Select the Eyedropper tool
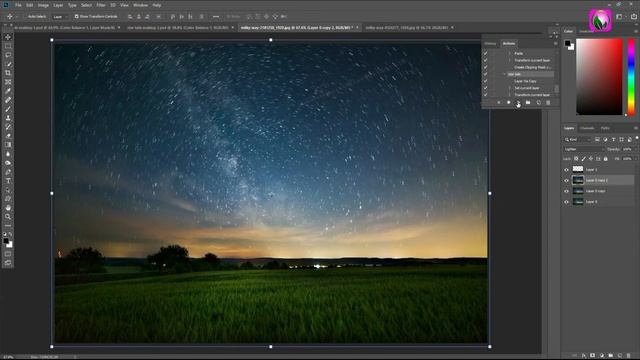 (x=8, y=91)
